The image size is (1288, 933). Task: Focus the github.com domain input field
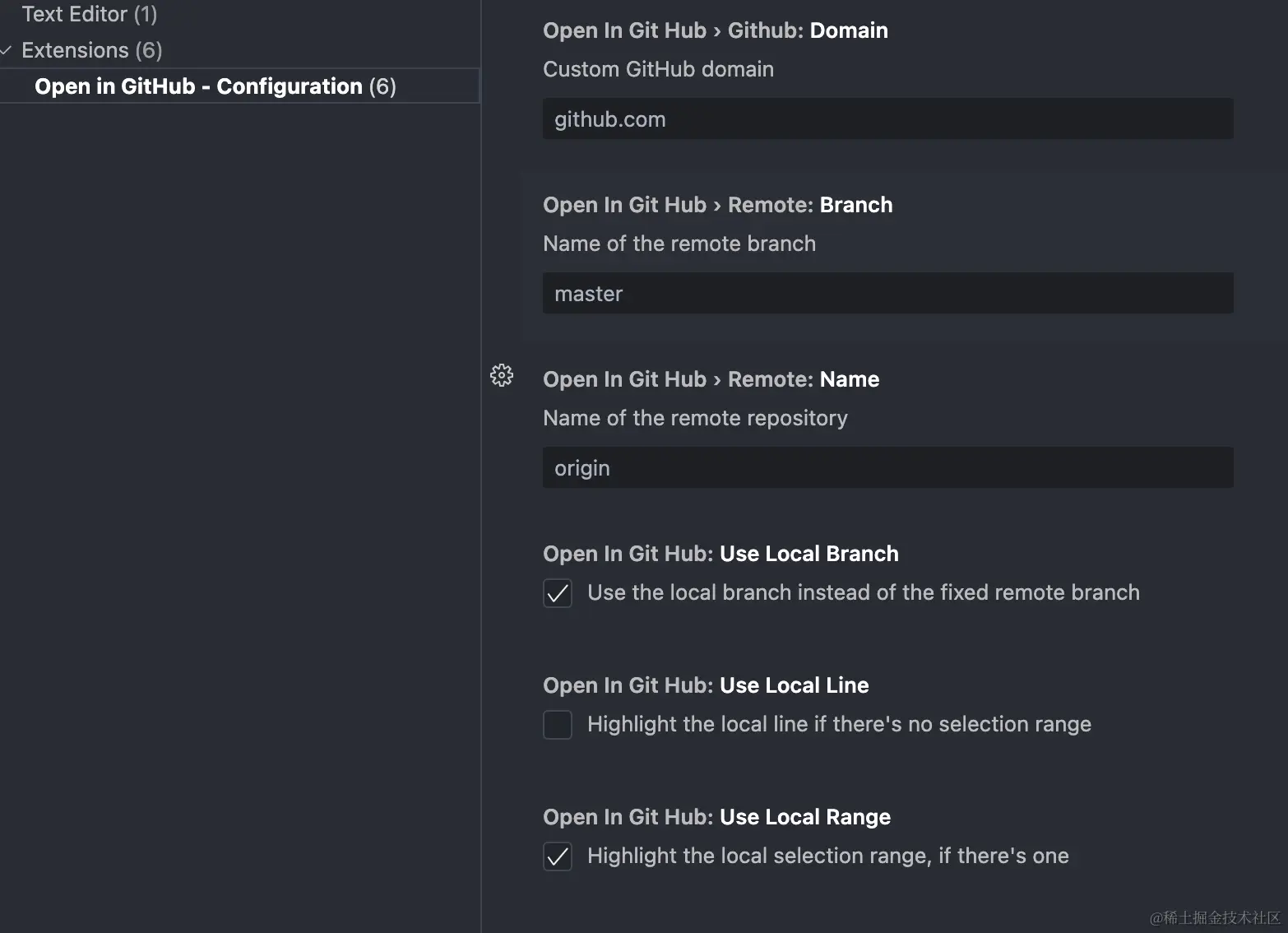click(887, 119)
